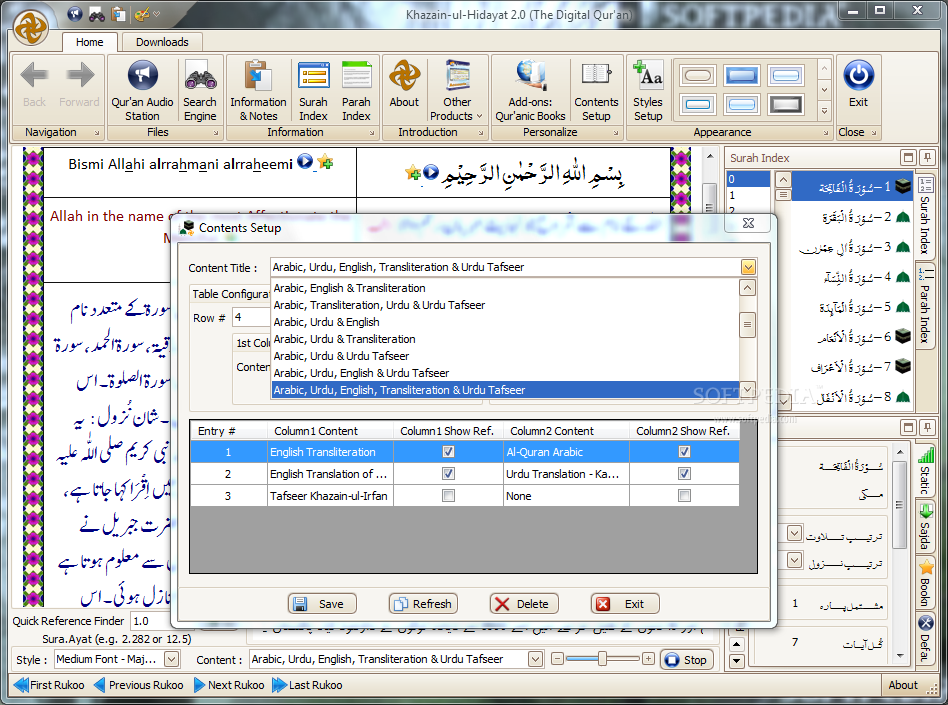Screen dimensions: 948x705
Task: Play audio for the Arabic Bismillah verse
Action: [430, 172]
